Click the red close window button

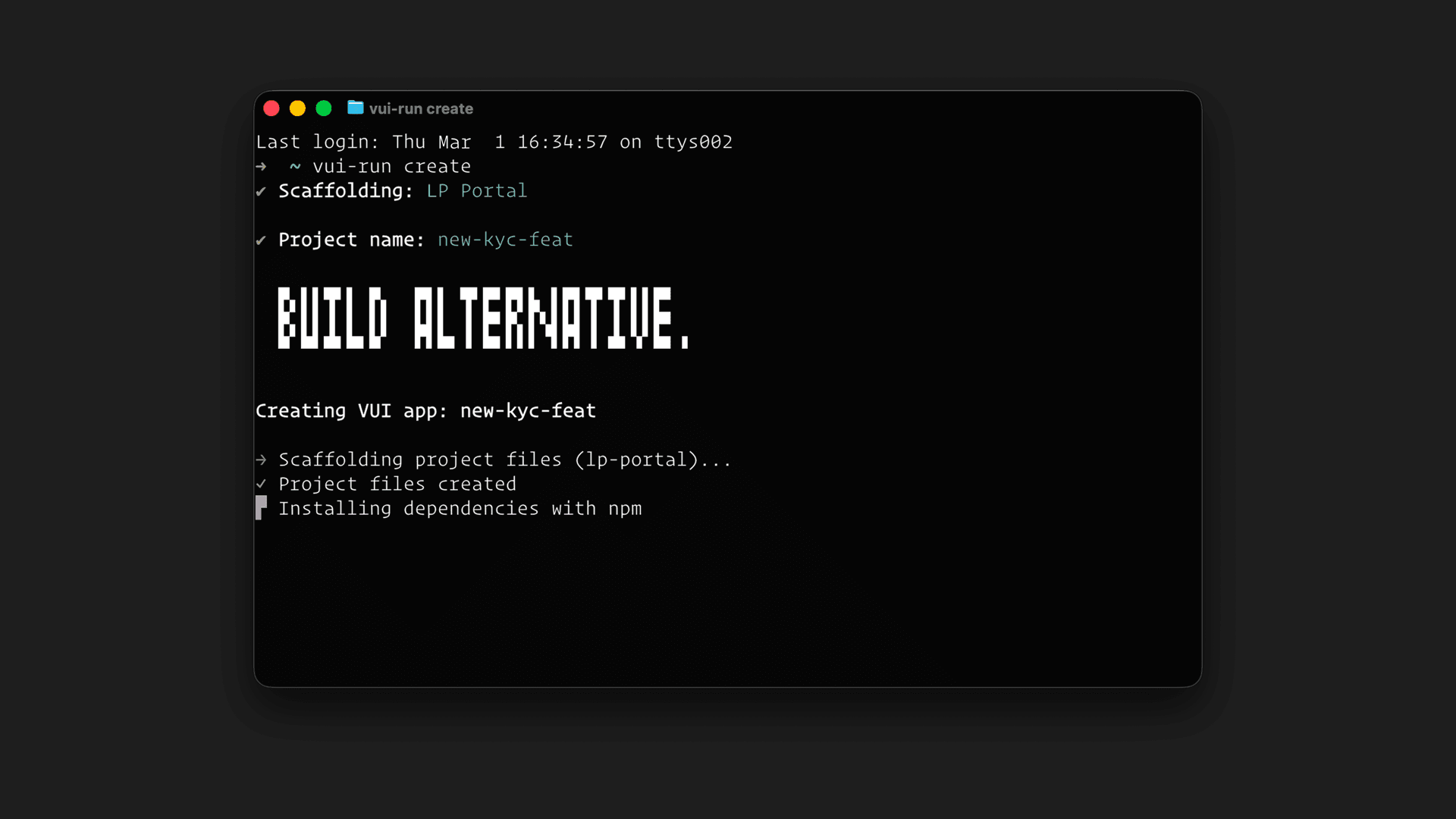(271, 108)
